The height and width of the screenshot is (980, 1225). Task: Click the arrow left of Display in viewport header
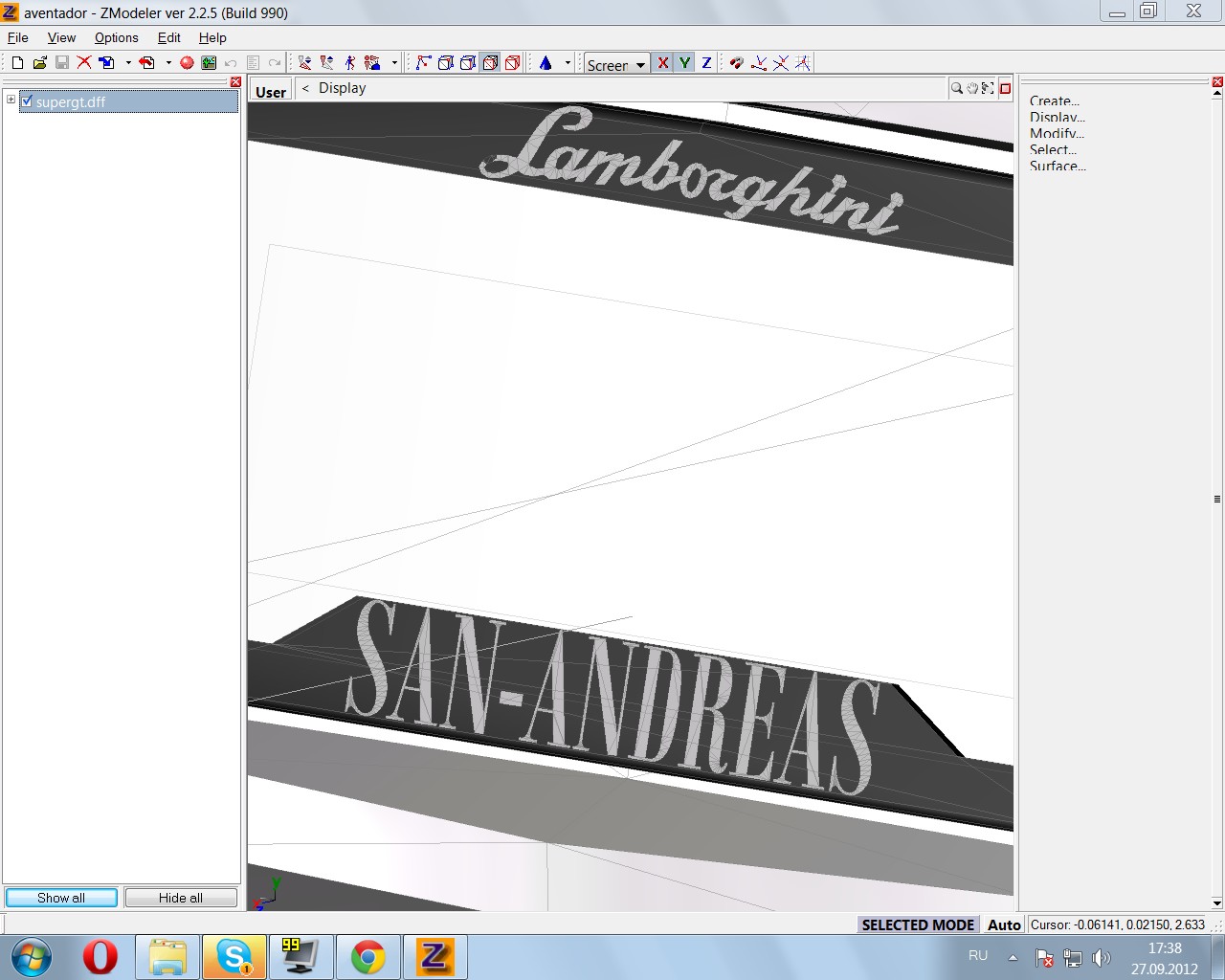click(x=305, y=88)
